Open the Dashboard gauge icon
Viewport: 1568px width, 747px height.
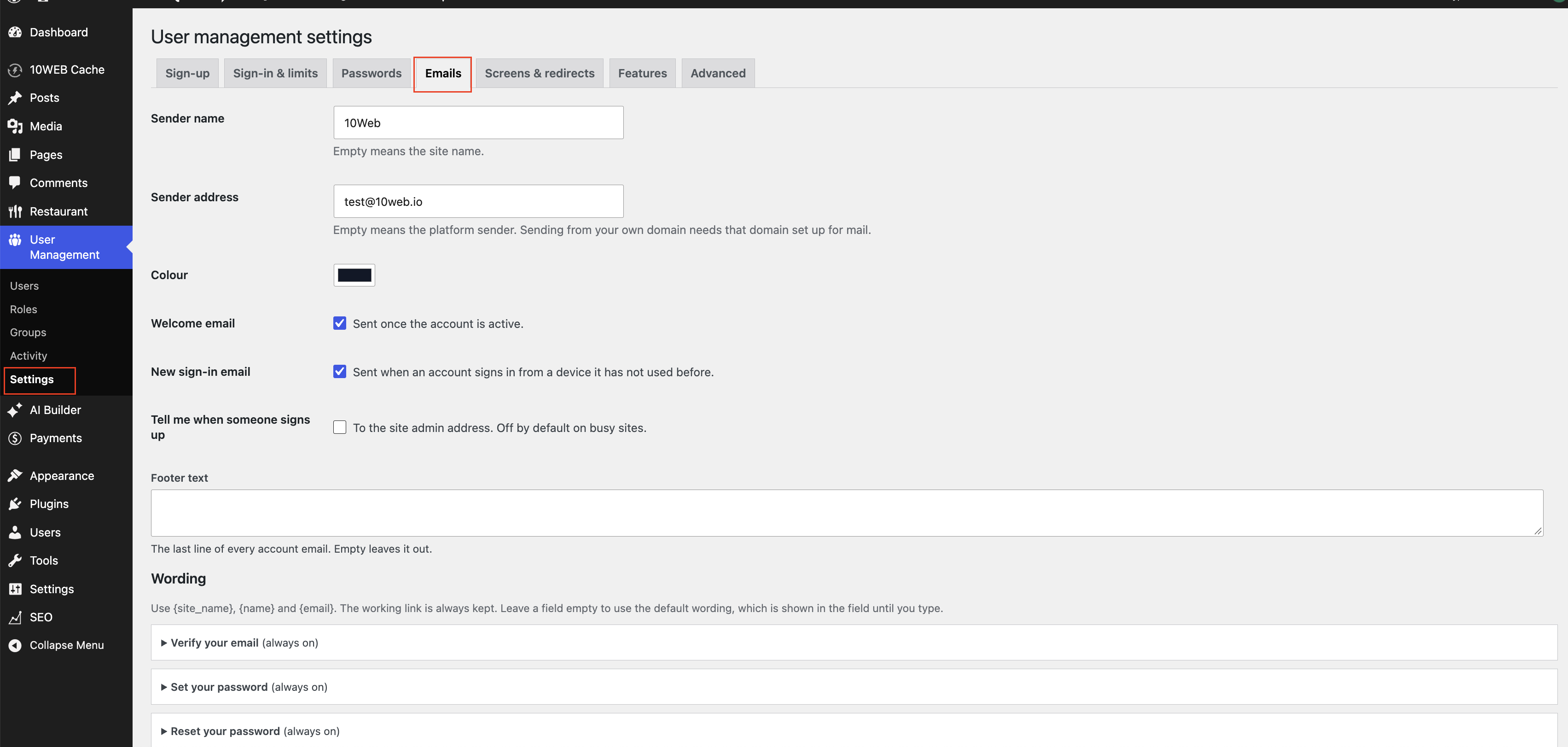click(x=15, y=32)
